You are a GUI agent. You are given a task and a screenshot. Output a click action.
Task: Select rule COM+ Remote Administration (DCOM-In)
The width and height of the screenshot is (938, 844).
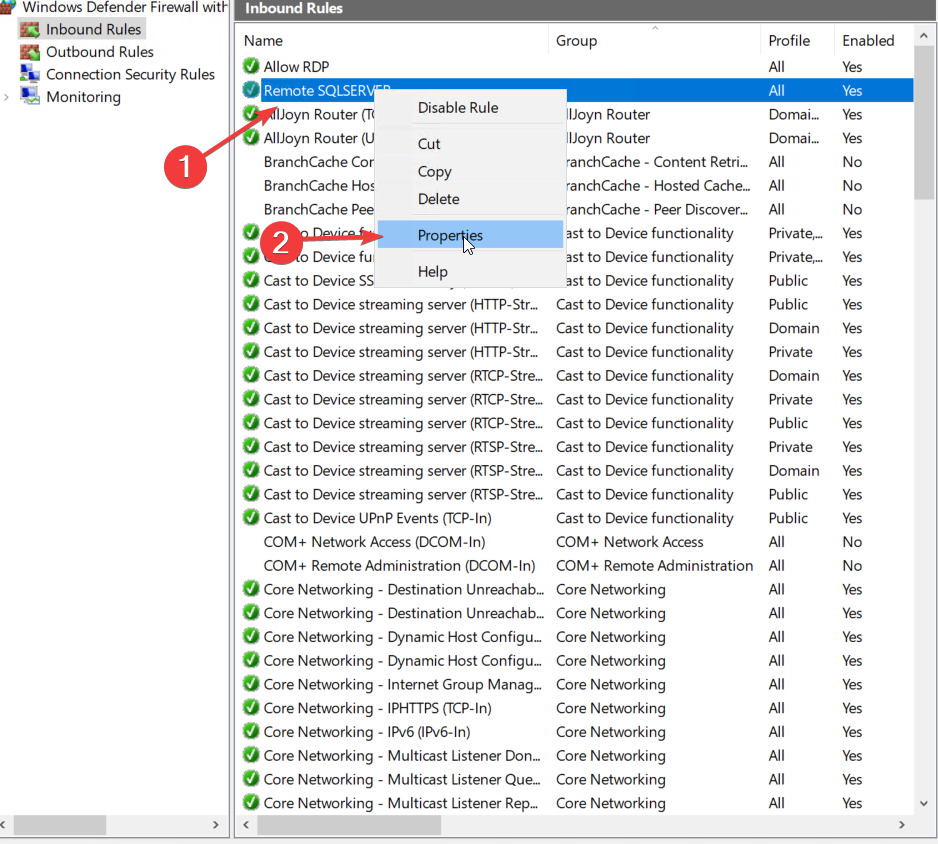click(400, 566)
